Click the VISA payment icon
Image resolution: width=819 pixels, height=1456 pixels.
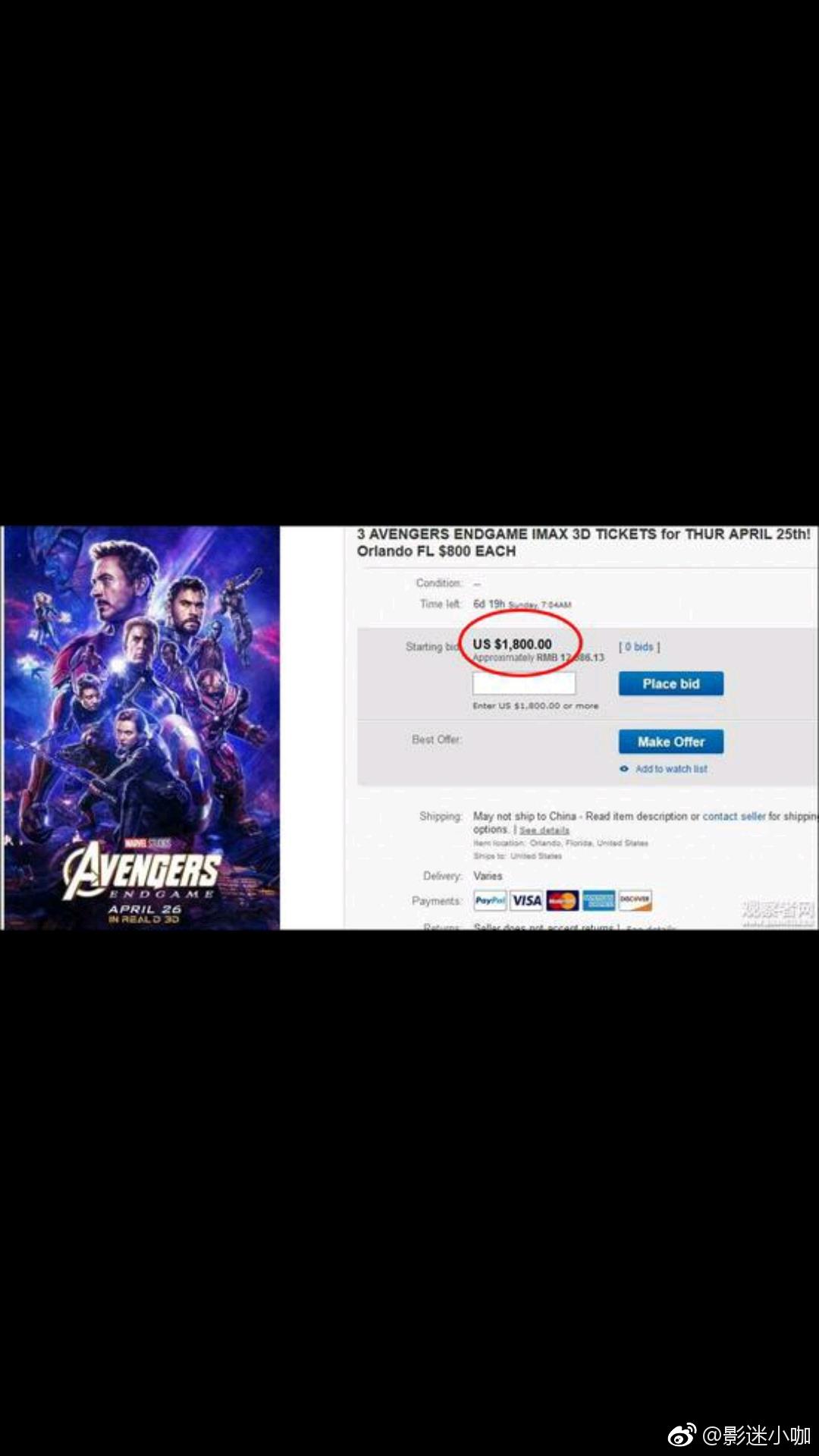coord(526,901)
